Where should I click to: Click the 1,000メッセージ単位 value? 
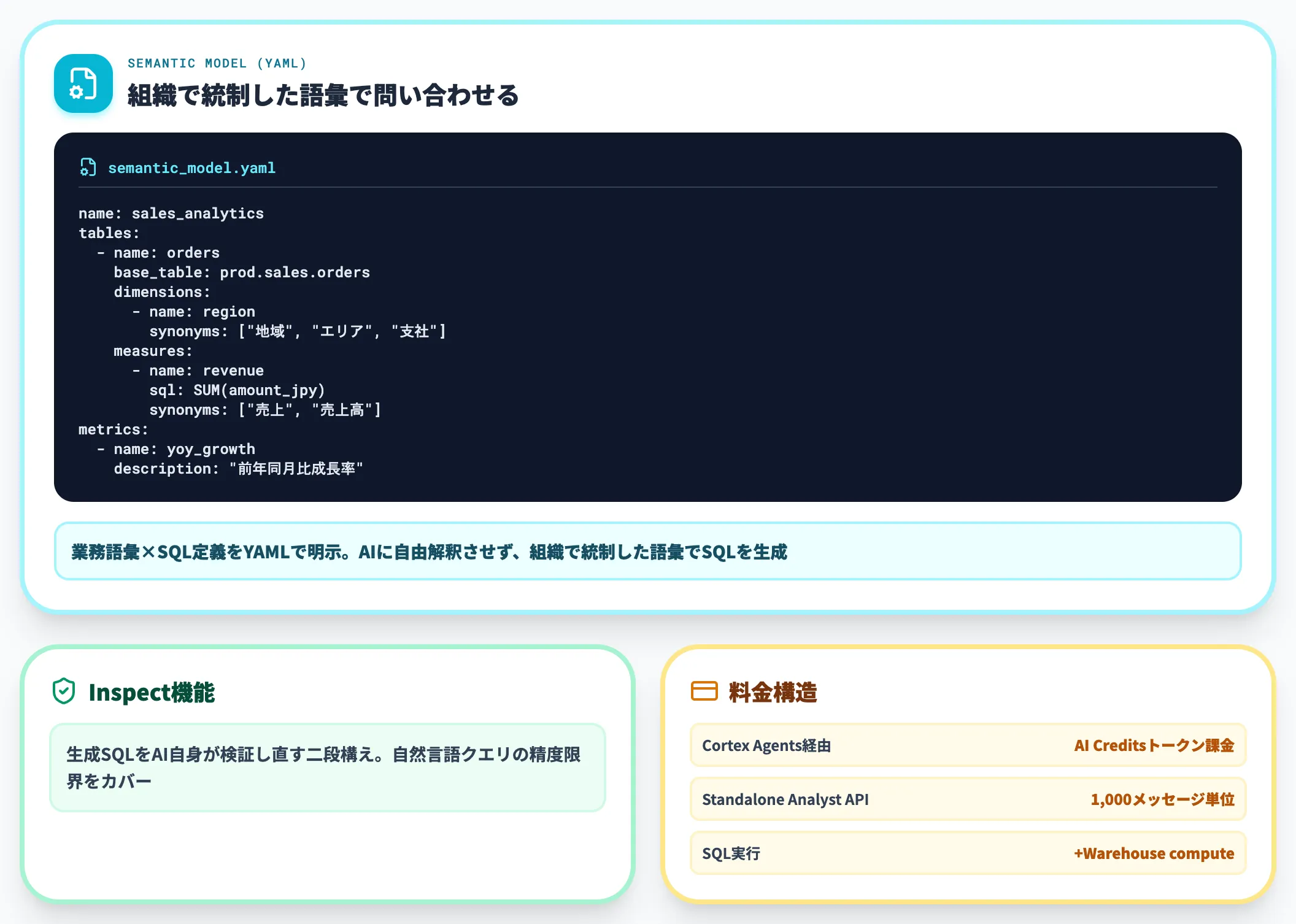pos(1162,799)
